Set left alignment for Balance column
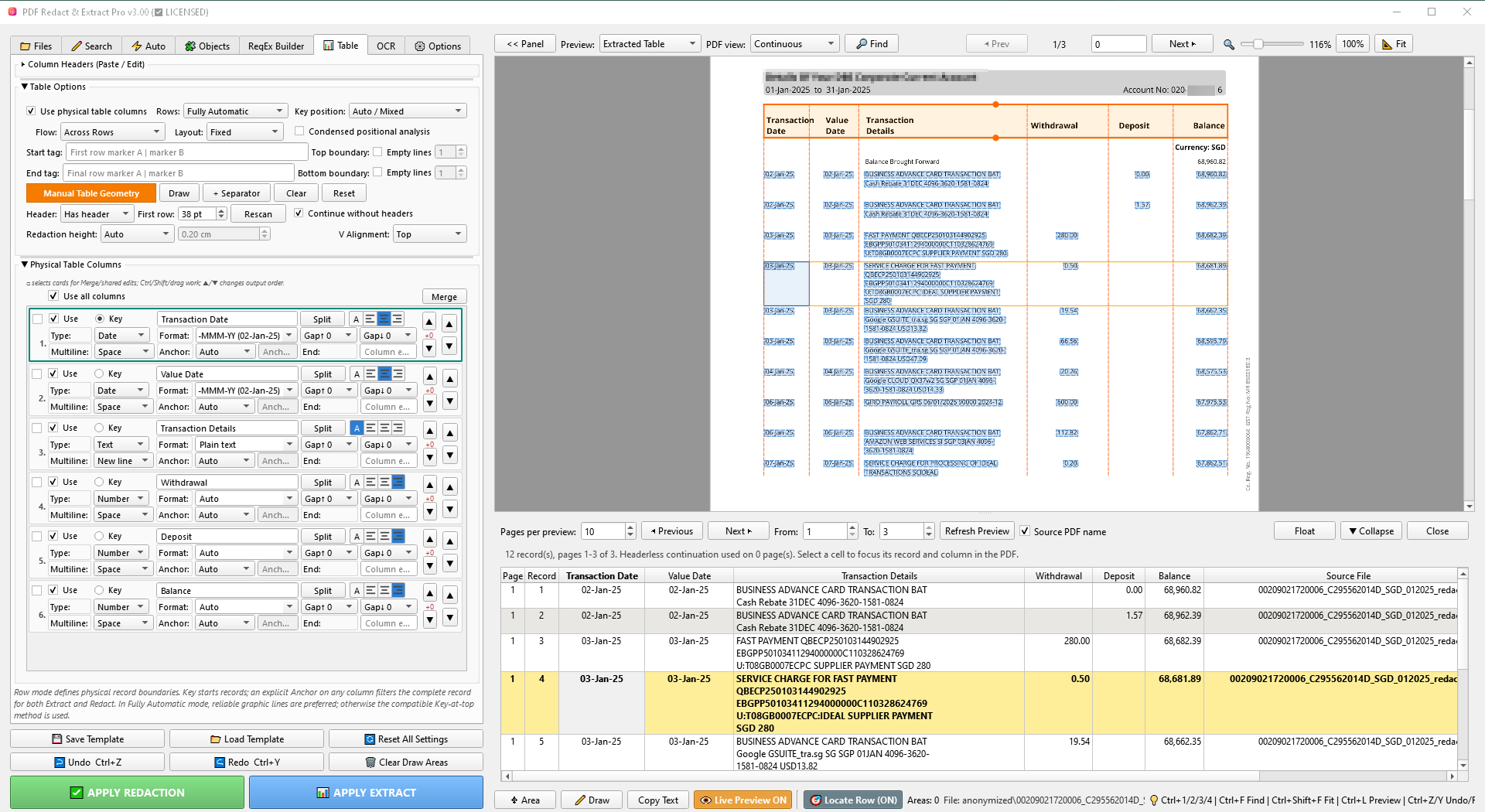The image size is (1485, 812). [370, 590]
